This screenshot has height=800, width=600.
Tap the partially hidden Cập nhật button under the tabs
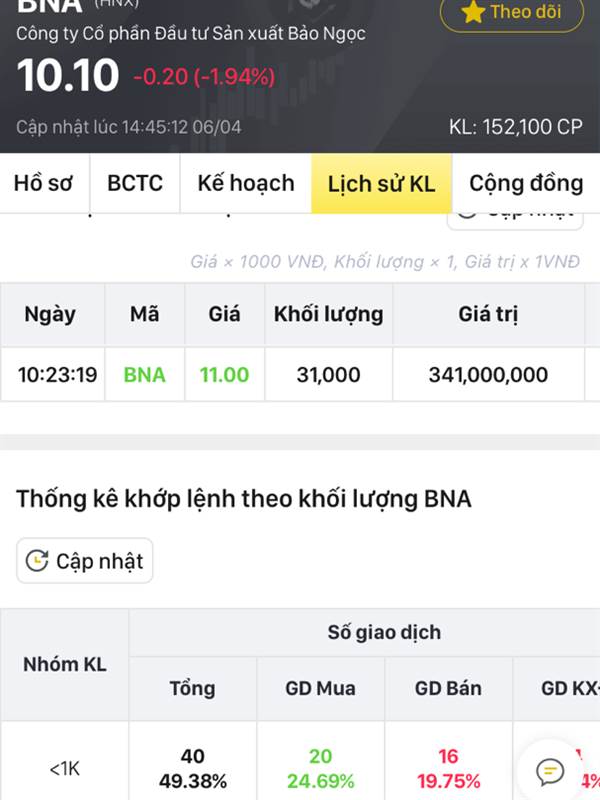[x=515, y=220]
